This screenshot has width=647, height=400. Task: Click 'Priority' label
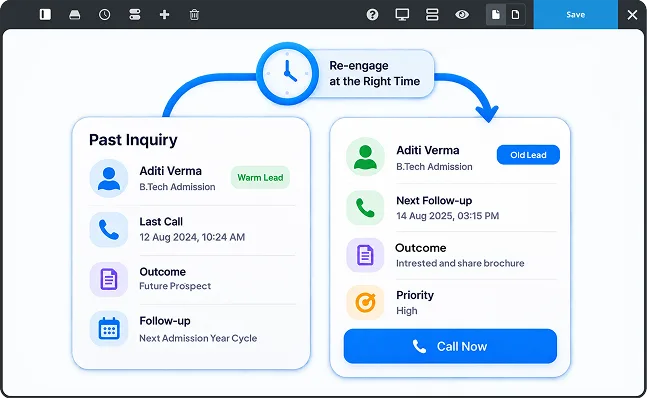pos(415,295)
